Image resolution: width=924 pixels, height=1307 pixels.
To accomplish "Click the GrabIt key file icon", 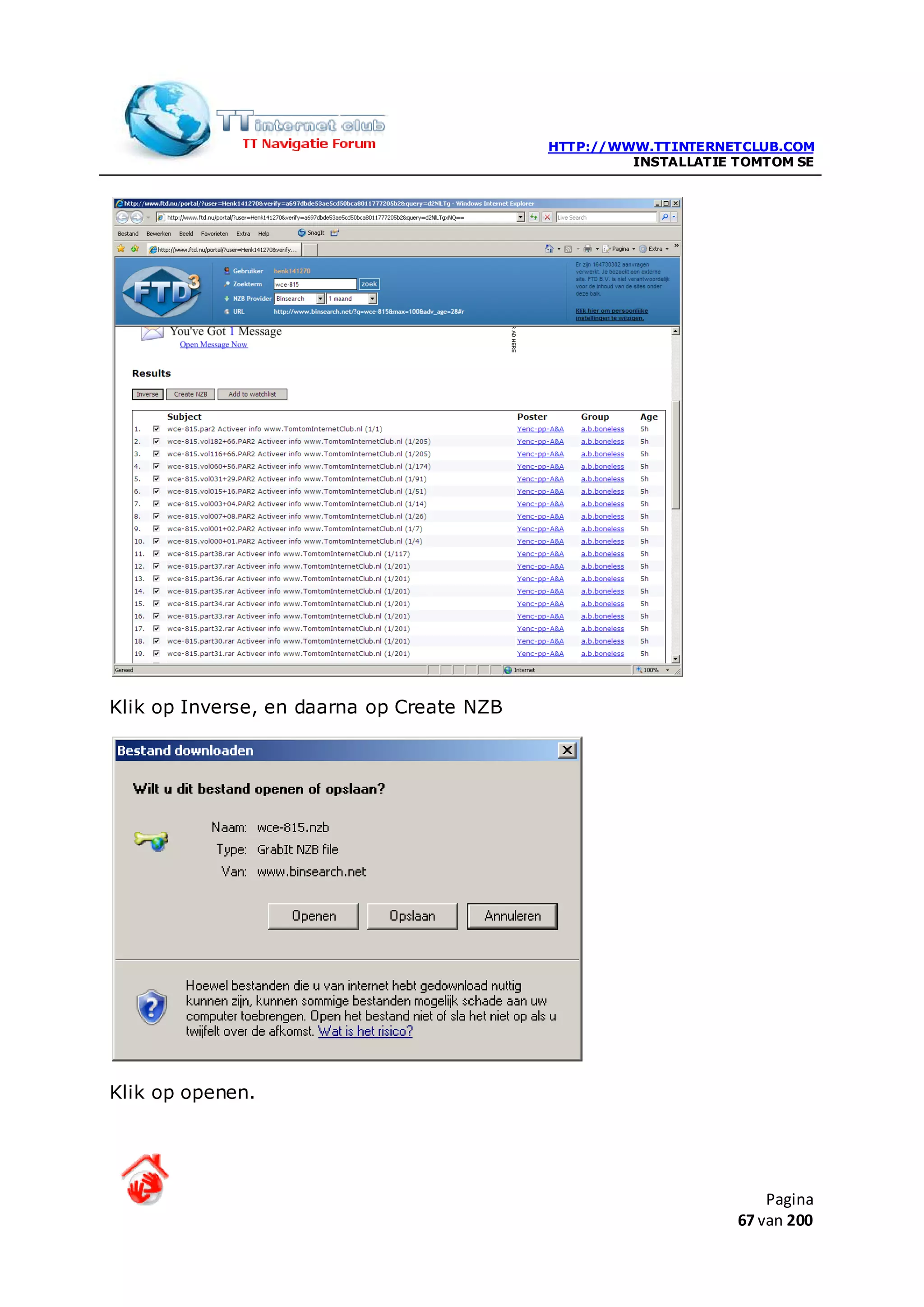I will click(151, 840).
